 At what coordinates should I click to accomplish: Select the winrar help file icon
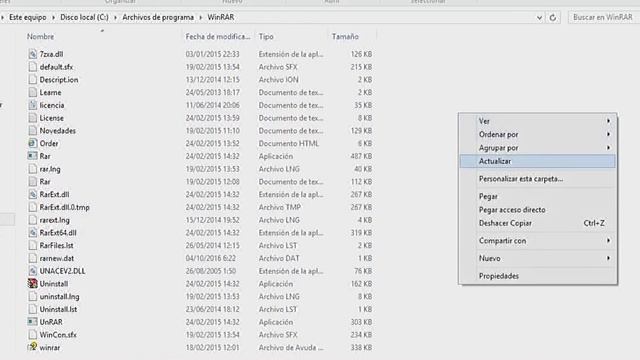[x=33, y=347]
